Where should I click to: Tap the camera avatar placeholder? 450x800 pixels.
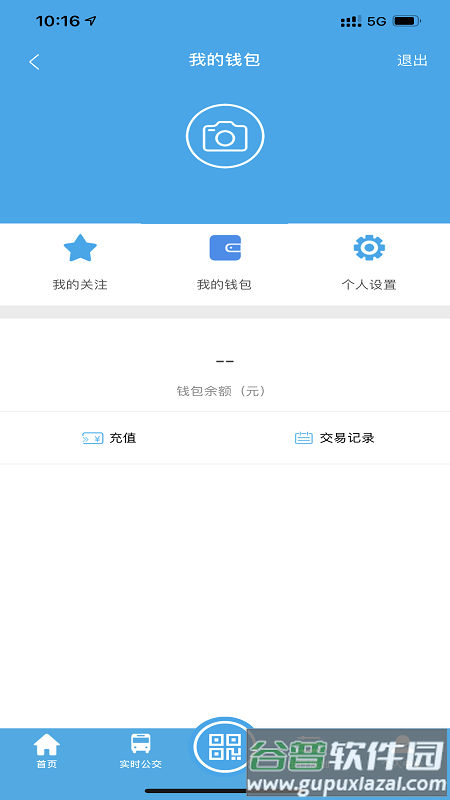coord(225,136)
